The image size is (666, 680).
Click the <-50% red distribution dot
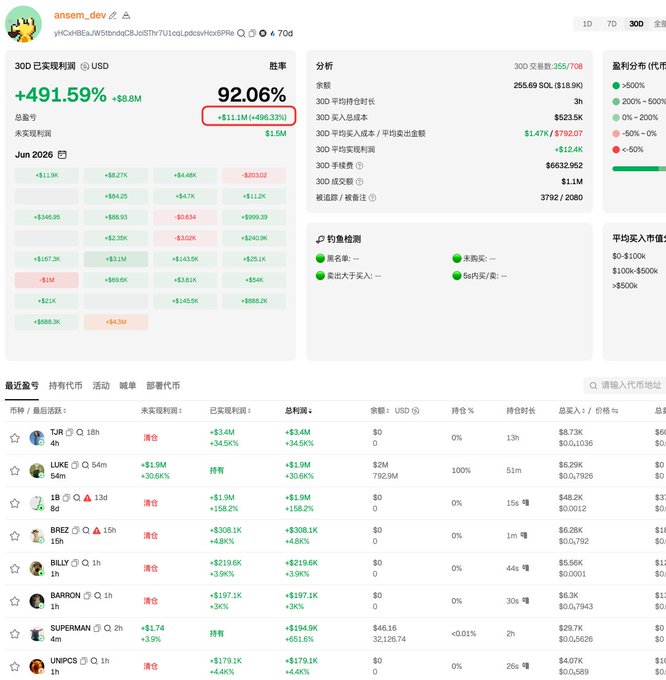tap(616, 150)
